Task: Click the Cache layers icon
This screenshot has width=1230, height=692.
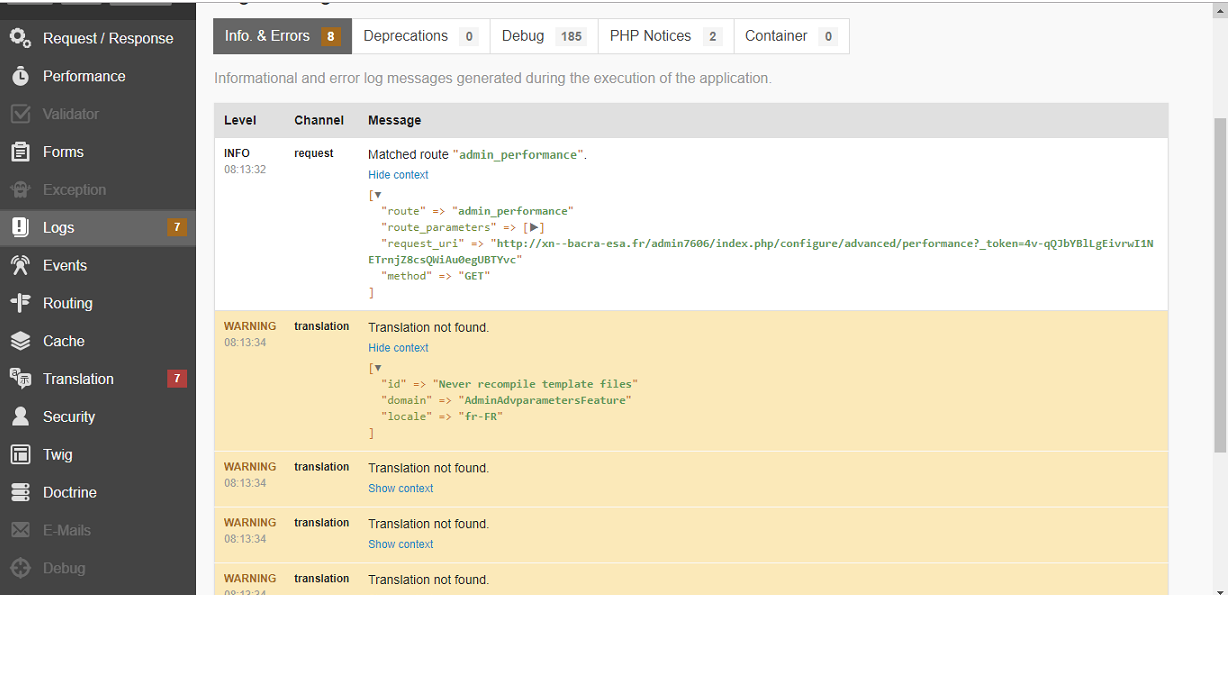Action: (x=20, y=341)
